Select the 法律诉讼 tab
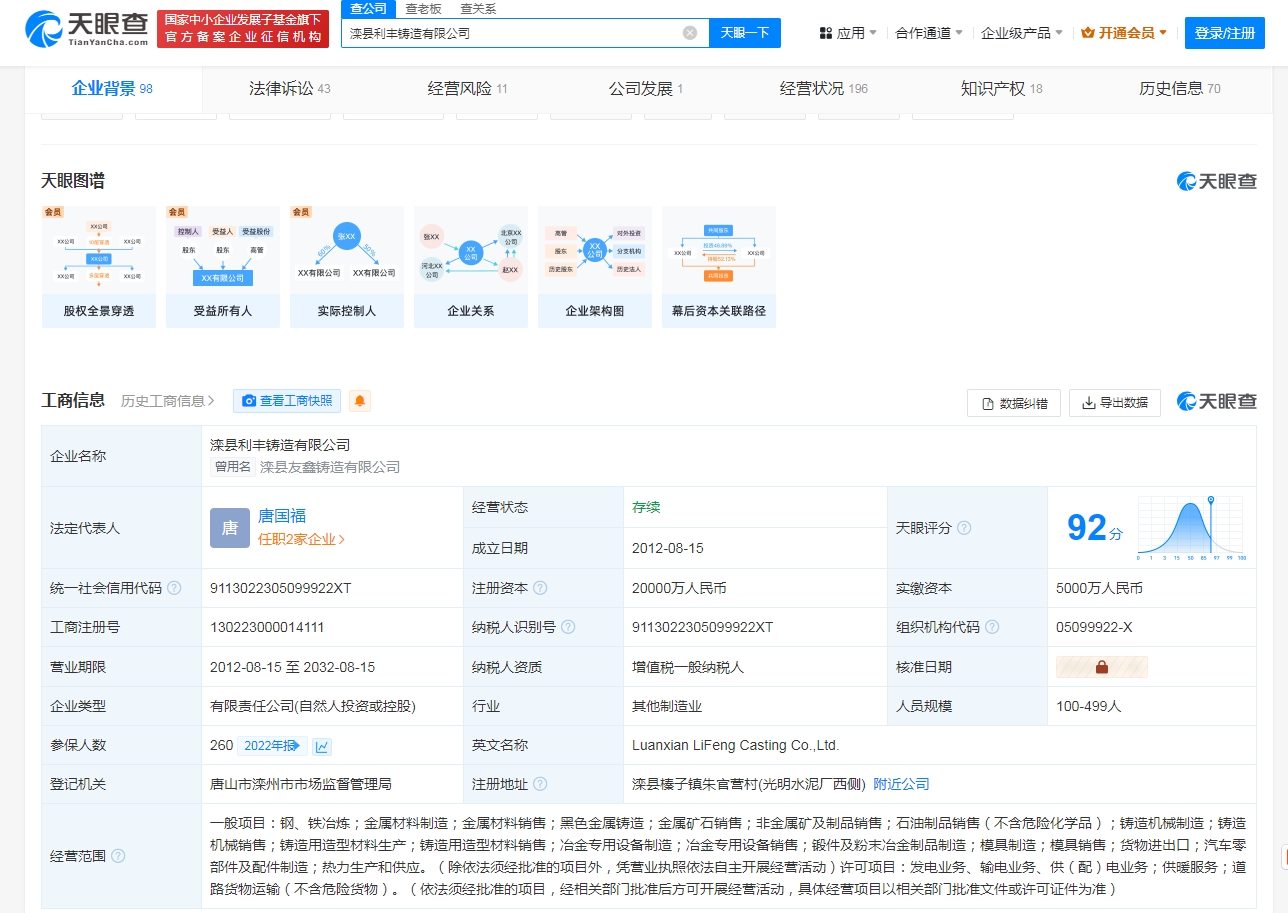 point(290,89)
